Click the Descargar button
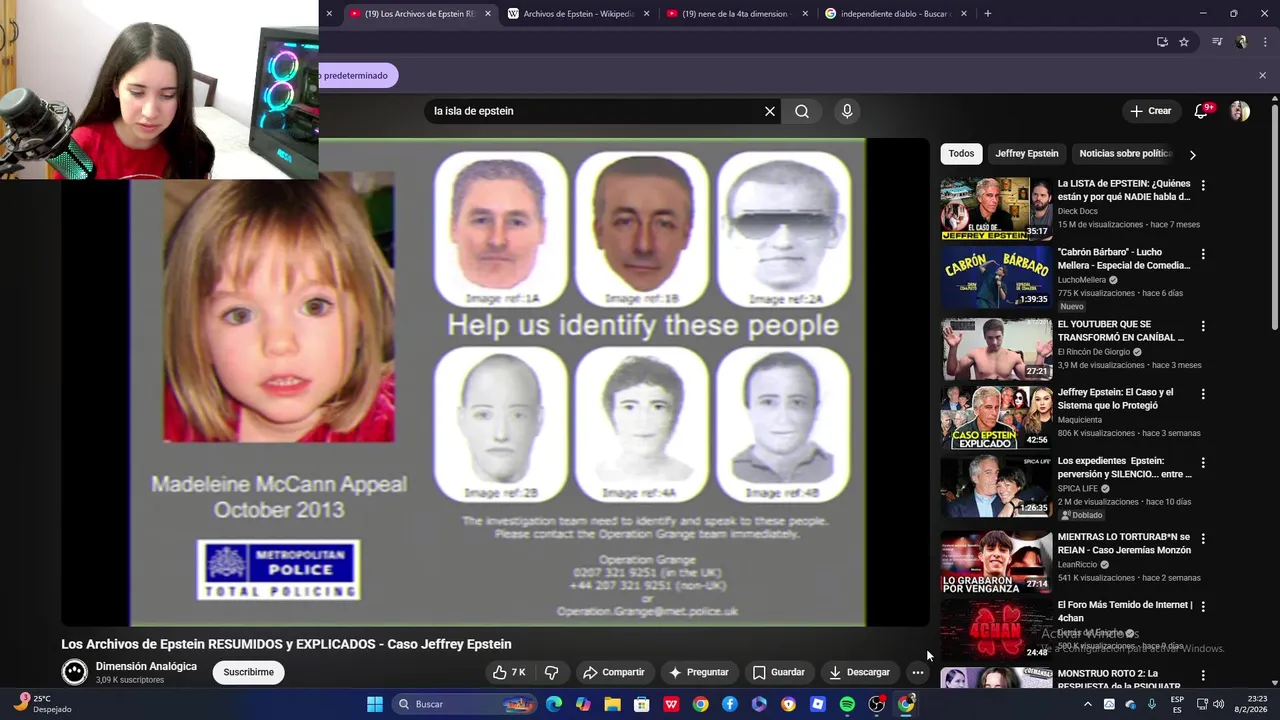 pyautogui.click(x=859, y=672)
